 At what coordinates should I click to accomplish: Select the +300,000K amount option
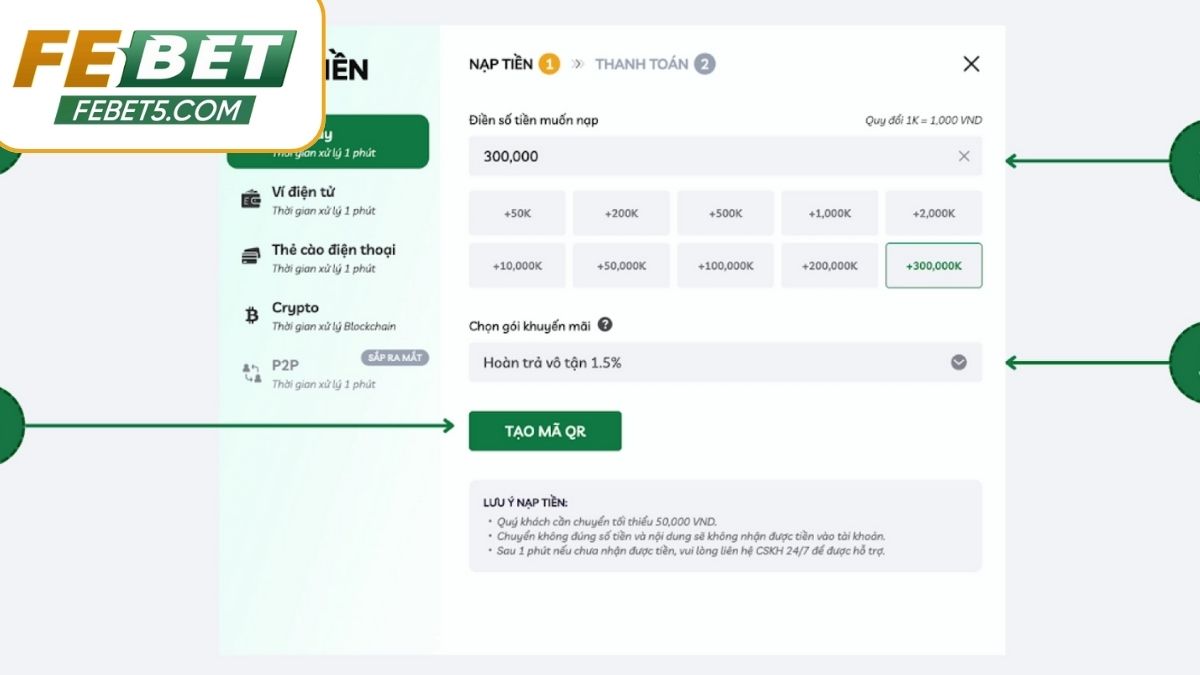pyautogui.click(x=933, y=266)
